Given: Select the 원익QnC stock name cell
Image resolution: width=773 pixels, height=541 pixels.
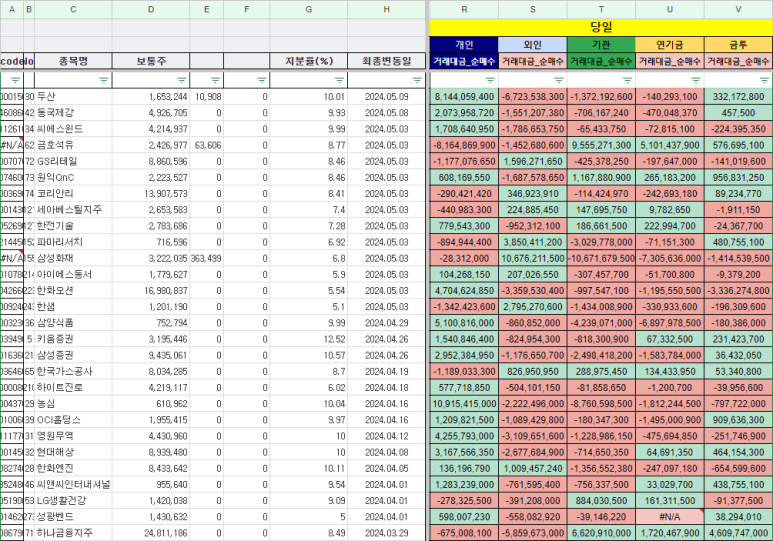Looking at the screenshot, I should click(73, 178).
